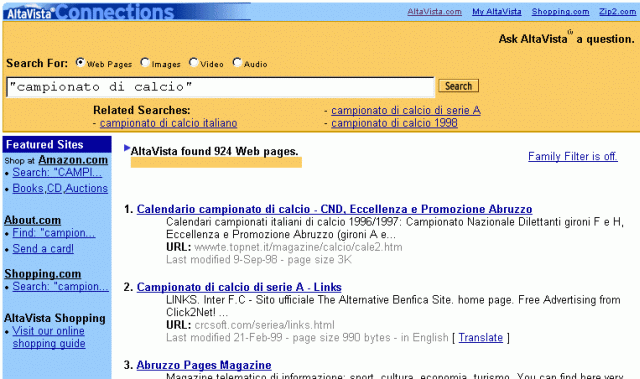Screen dimensions: 640x379
Task: Select the Audio radio button
Action: coord(237,63)
